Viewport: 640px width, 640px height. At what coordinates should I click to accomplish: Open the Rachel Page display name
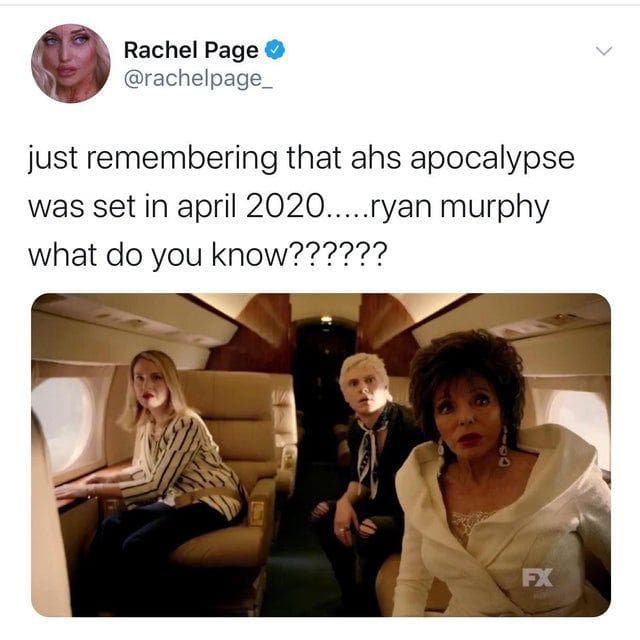(191, 50)
